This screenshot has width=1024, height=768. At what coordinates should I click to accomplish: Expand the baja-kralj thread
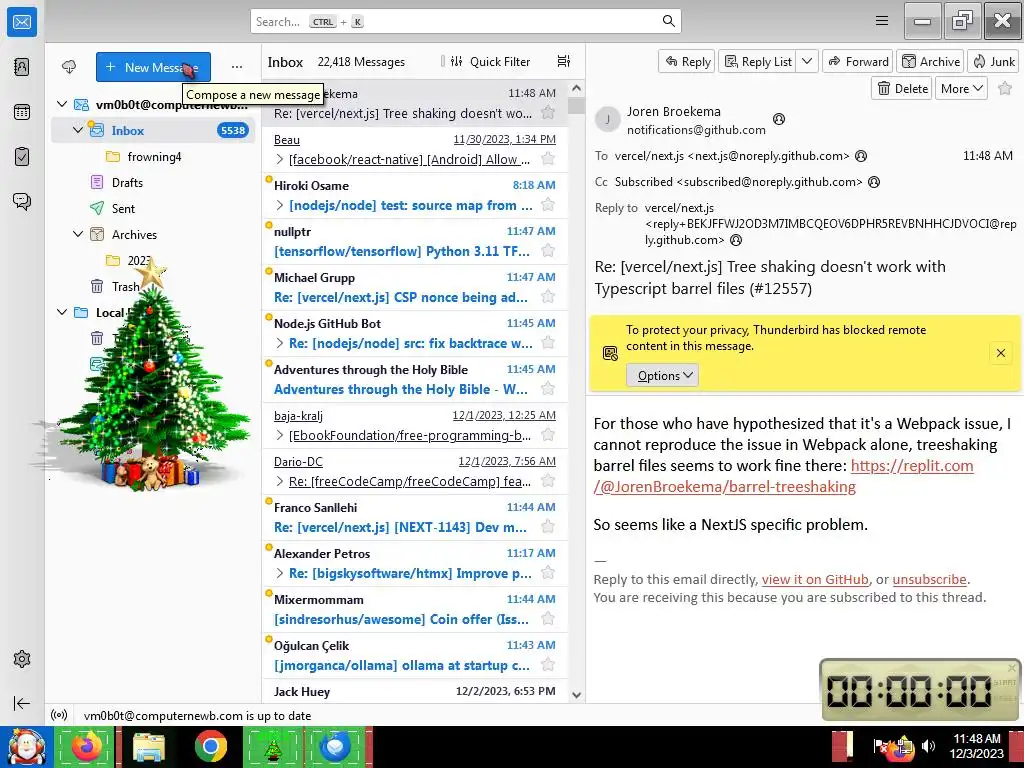coord(280,435)
